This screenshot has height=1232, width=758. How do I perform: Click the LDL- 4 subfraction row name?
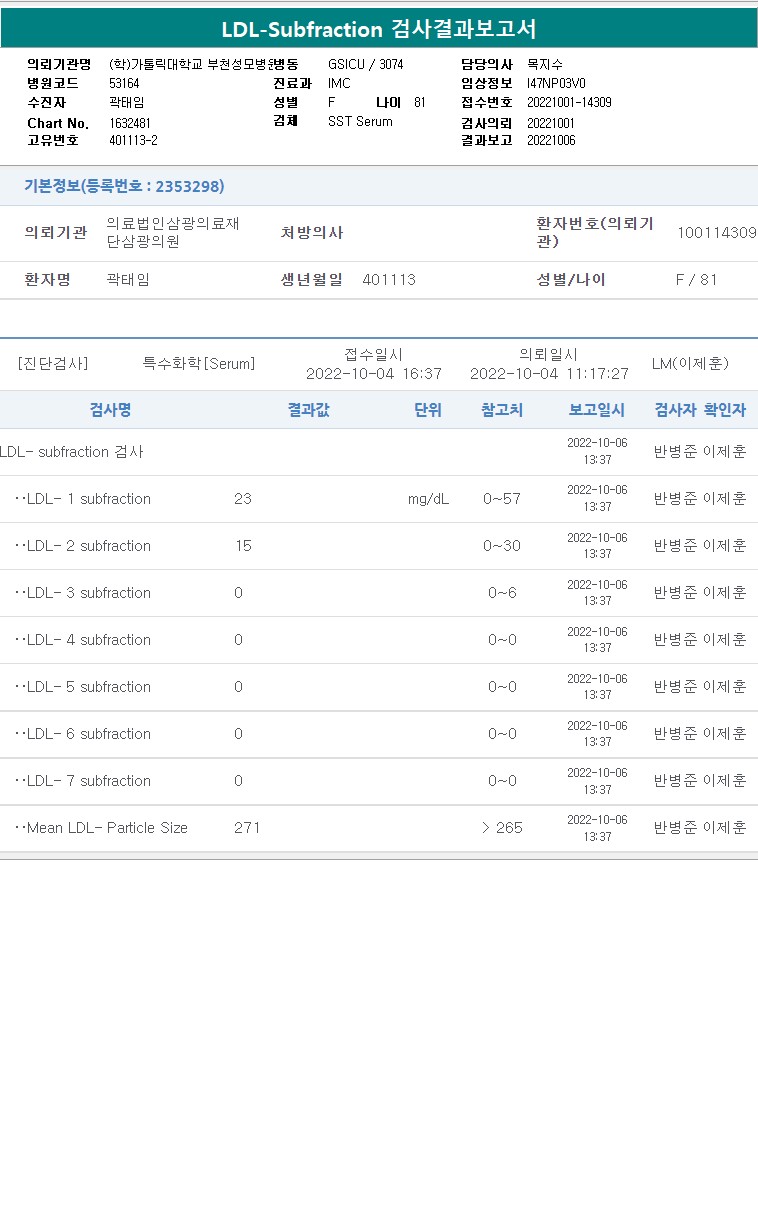click(x=83, y=640)
